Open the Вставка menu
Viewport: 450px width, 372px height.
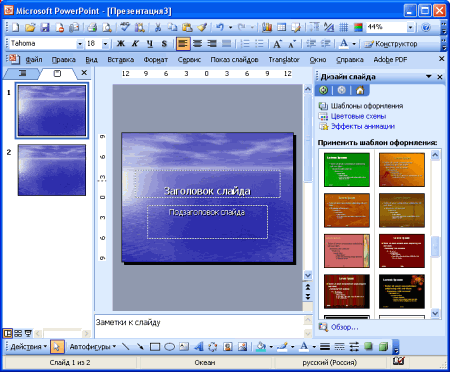[x=121, y=60]
